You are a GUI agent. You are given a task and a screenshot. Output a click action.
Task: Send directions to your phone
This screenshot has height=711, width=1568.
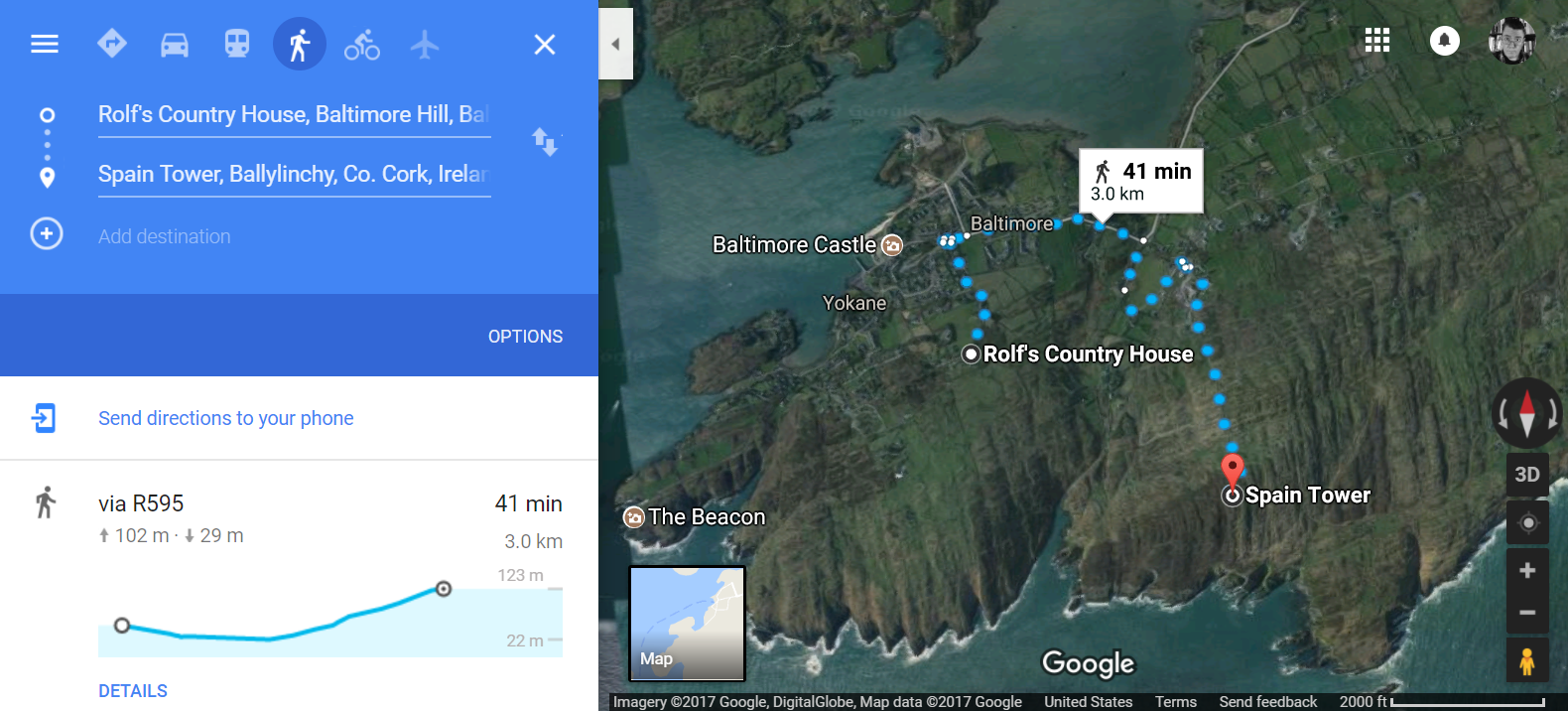point(226,418)
